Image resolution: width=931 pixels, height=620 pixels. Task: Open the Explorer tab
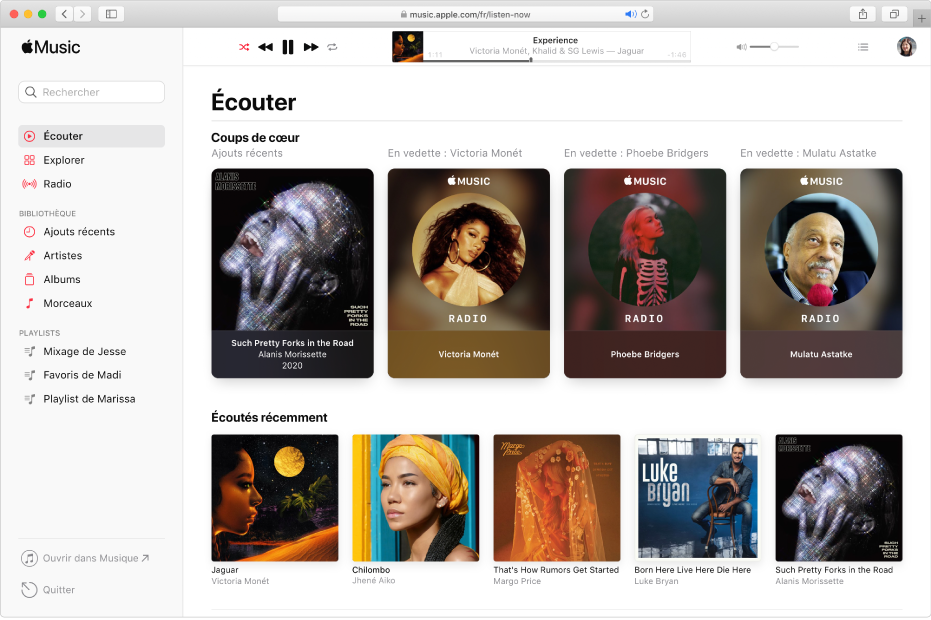click(65, 159)
